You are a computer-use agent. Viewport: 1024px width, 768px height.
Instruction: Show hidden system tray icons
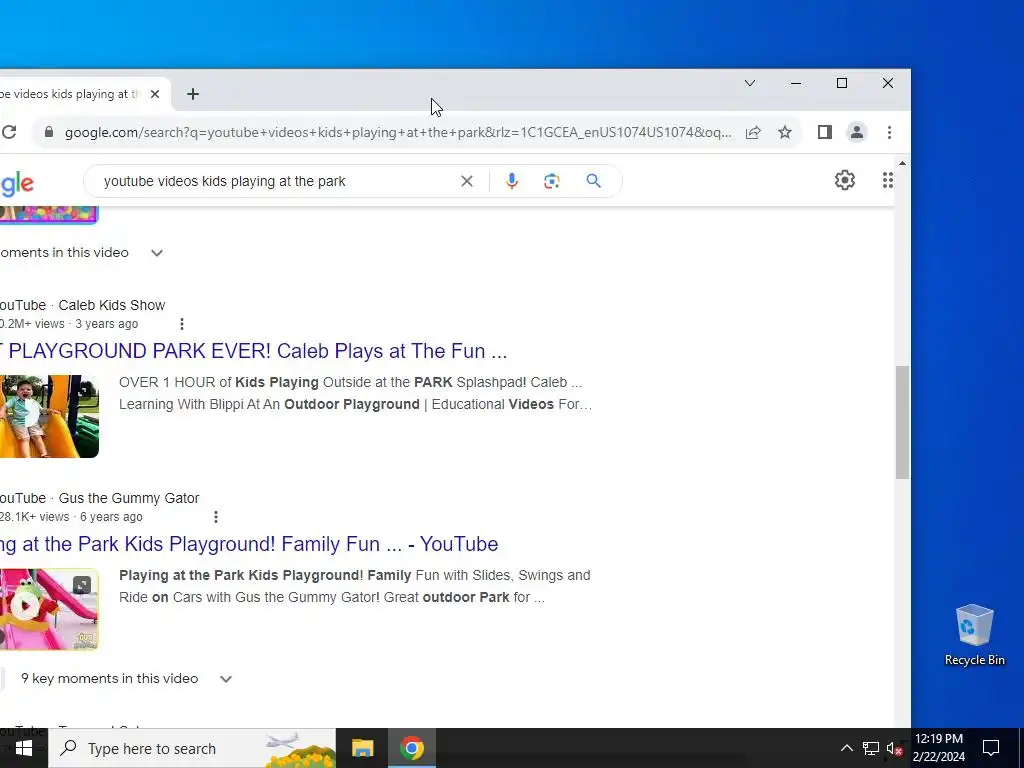tap(846, 748)
